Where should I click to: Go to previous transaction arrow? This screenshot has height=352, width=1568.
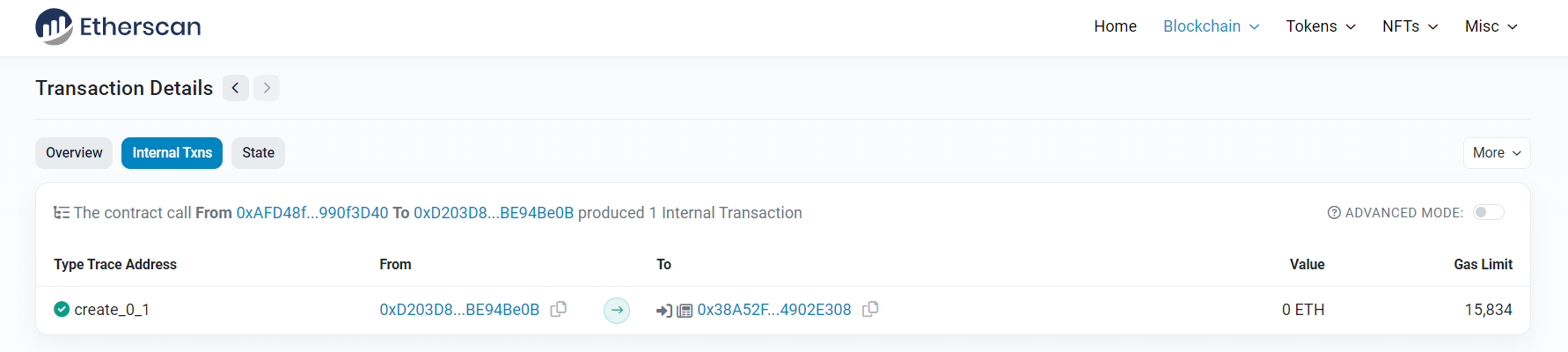235,88
